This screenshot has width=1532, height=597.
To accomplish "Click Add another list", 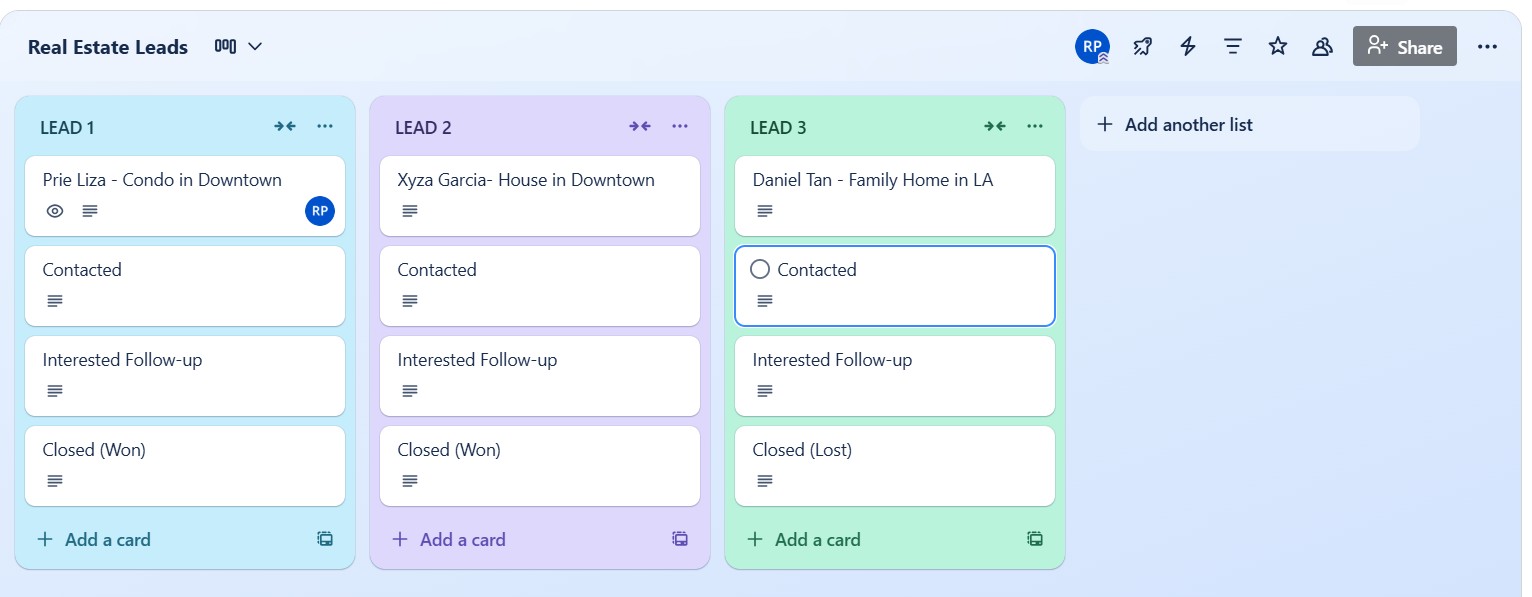I will tap(1188, 124).
